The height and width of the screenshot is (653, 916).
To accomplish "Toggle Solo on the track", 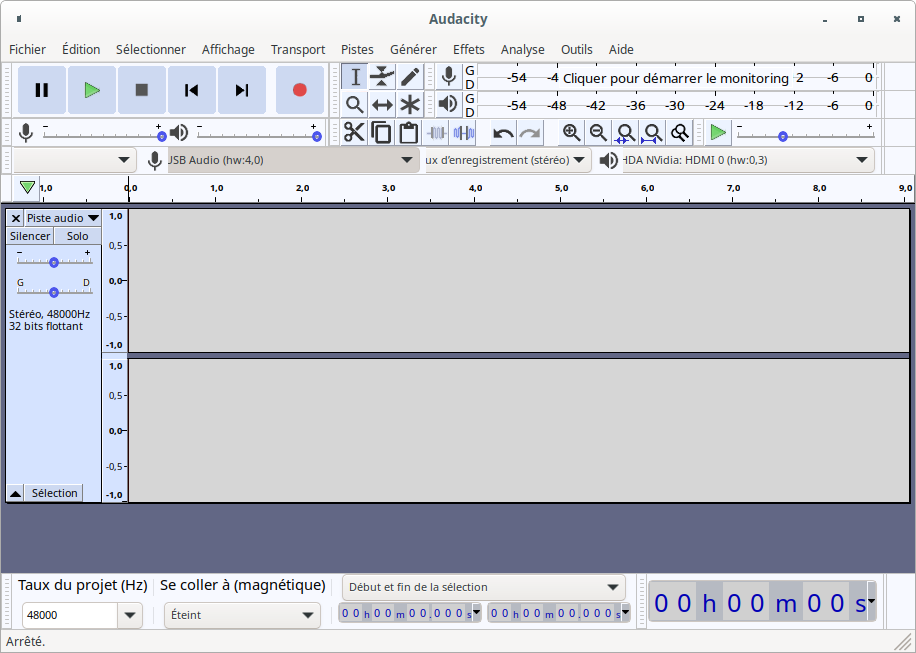I will [x=78, y=236].
